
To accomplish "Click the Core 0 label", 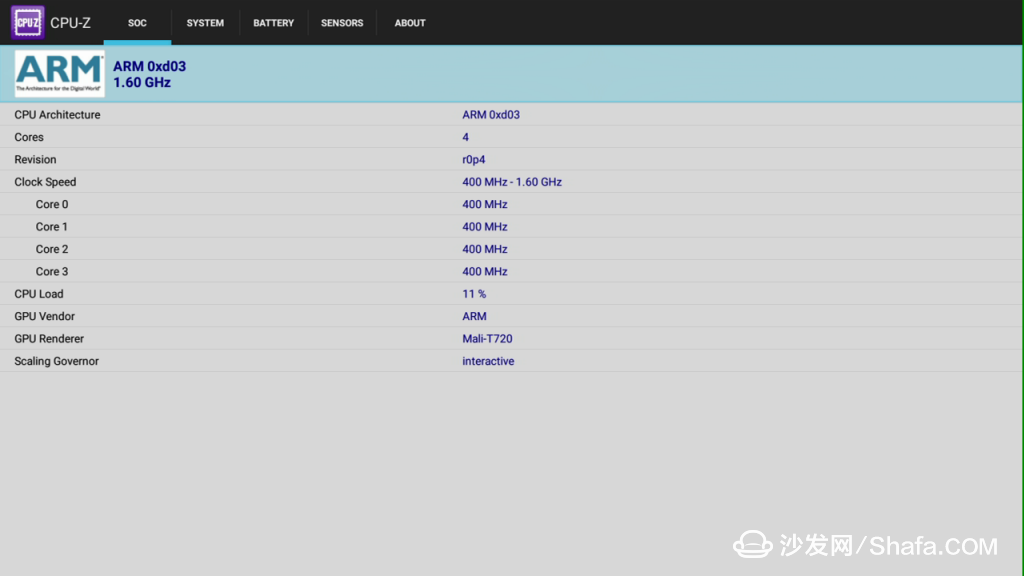I will click(52, 204).
